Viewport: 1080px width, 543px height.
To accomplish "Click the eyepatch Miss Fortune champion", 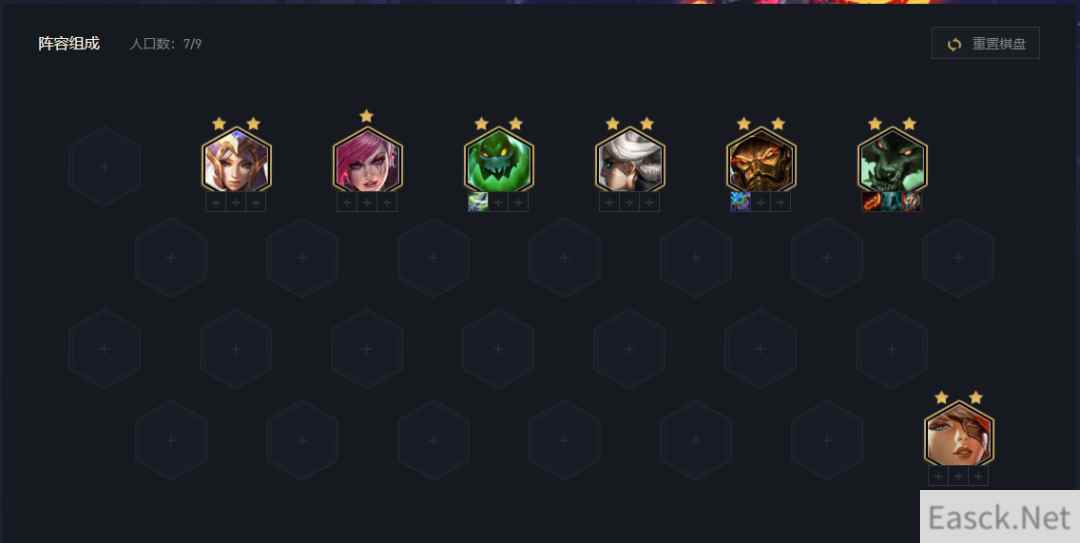I will (x=959, y=434).
